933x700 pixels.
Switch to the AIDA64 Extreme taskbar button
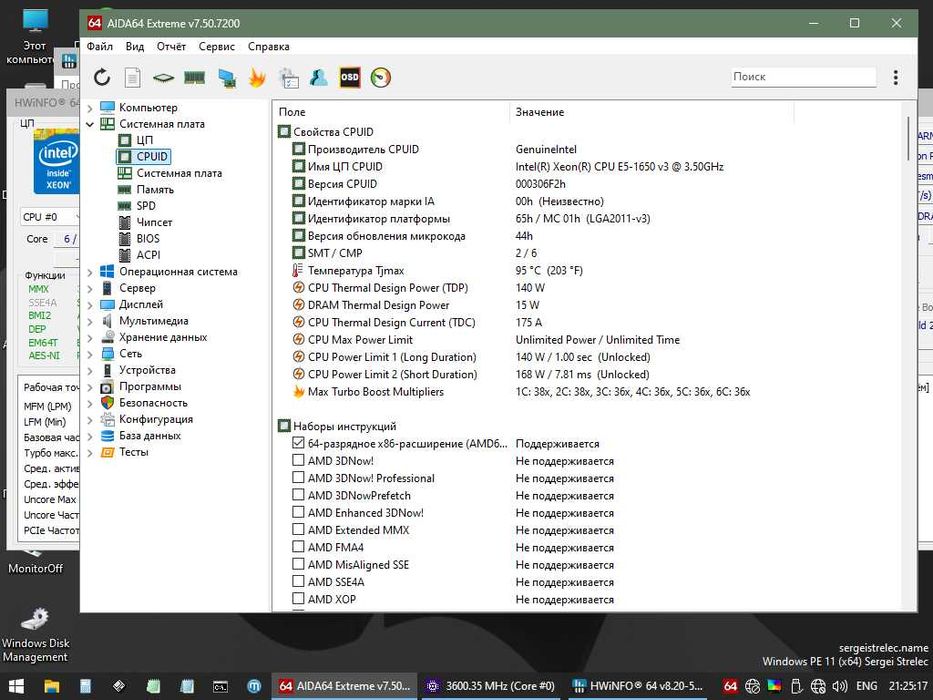345,686
